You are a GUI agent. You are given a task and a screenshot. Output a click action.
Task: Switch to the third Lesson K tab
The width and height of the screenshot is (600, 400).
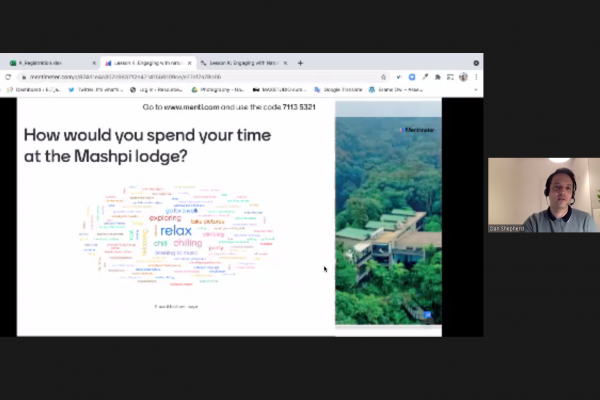(243, 63)
